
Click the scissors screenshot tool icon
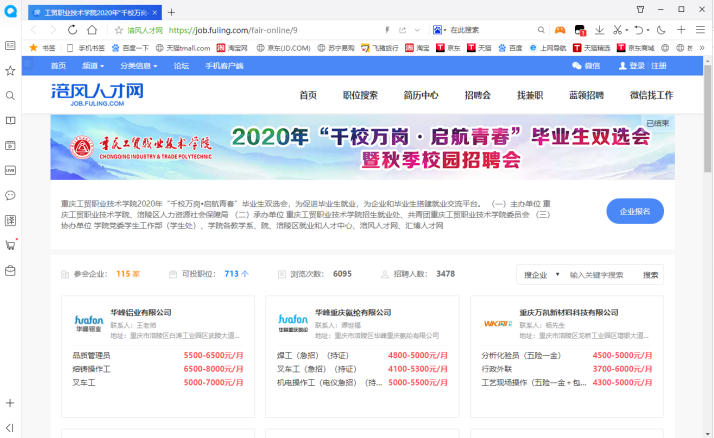coord(617,30)
